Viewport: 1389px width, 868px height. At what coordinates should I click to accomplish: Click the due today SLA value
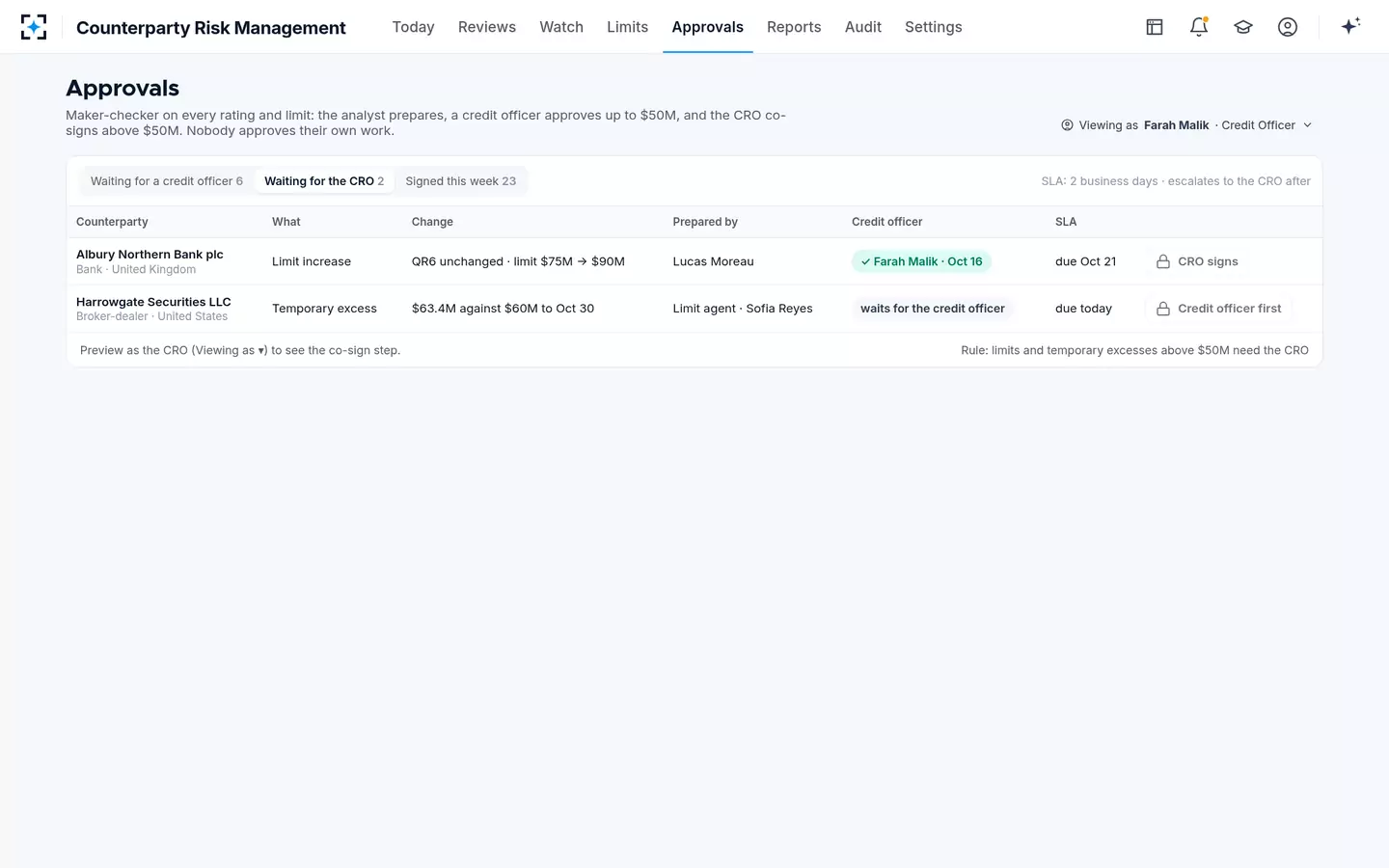tap(1083, 309)
